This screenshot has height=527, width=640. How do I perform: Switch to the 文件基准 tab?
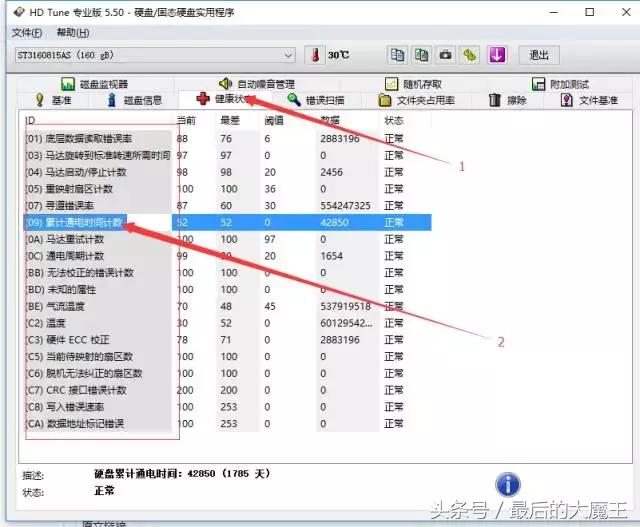coord(589,100)
